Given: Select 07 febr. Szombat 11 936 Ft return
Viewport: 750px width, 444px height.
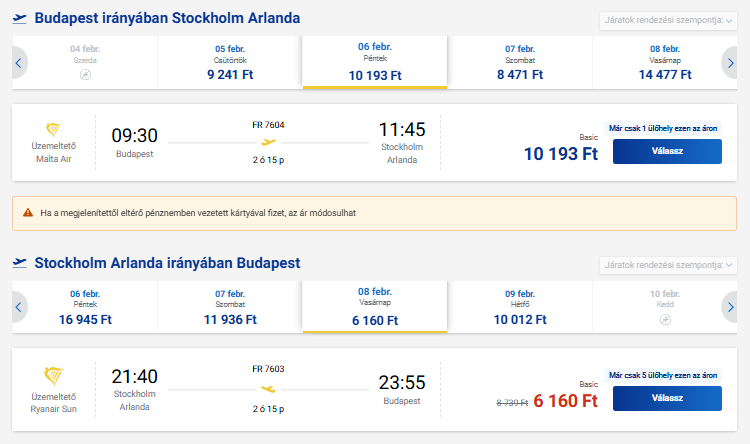Looking at the screenshot, I should tap(230, 307).
